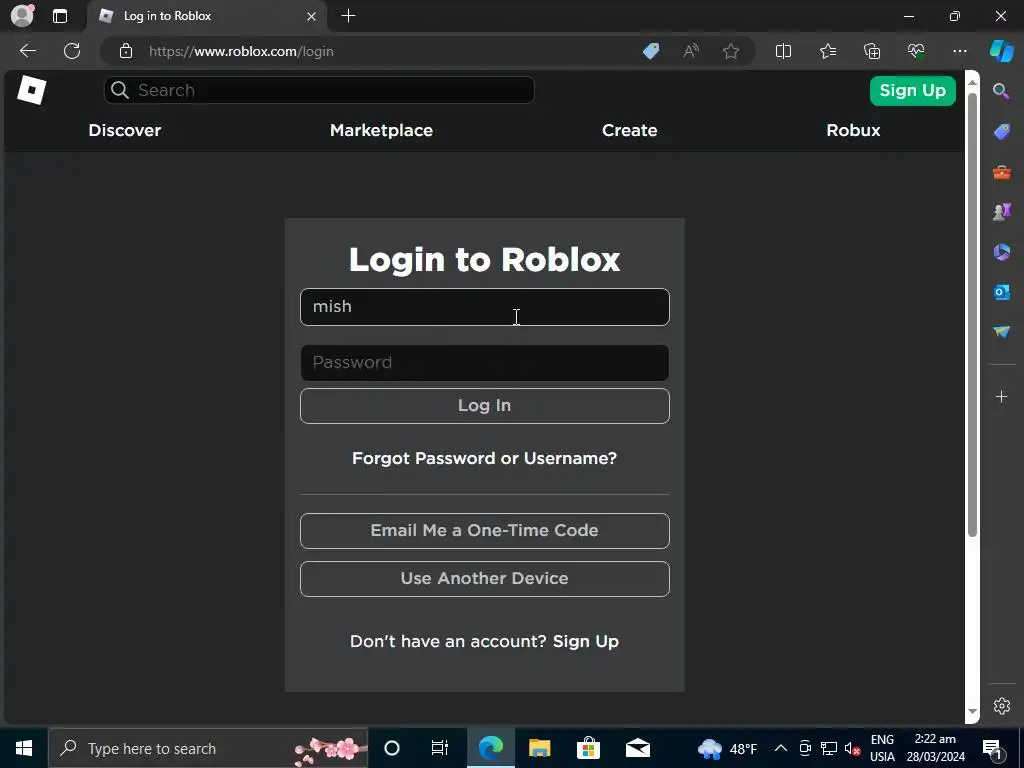Open shopping price tag in address bar
The width and height of the screenshot is (1024, 768).
click(x=651, y=51)
